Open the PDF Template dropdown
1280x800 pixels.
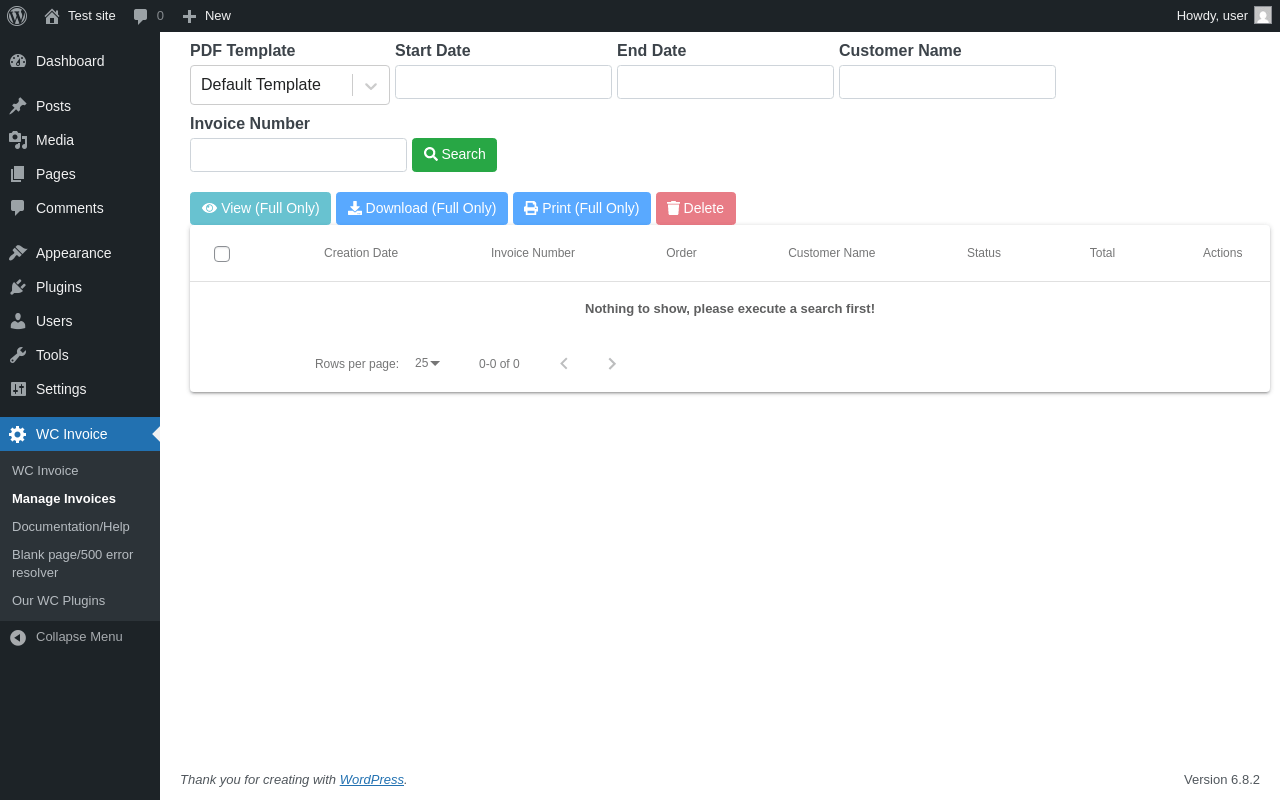[x=290, y=85]
